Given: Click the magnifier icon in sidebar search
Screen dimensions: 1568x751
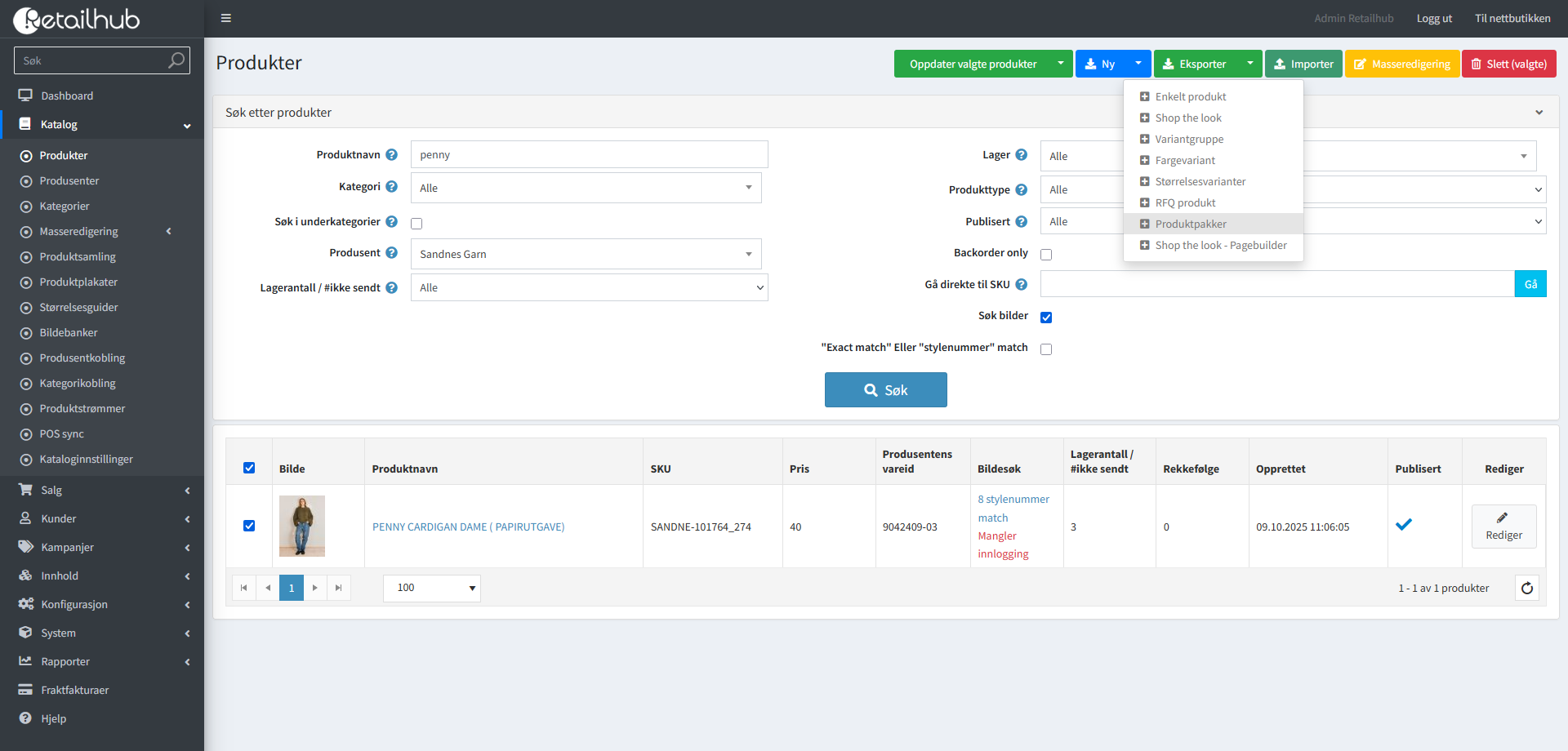Looking at the screenshot, I should click(176, 60).
